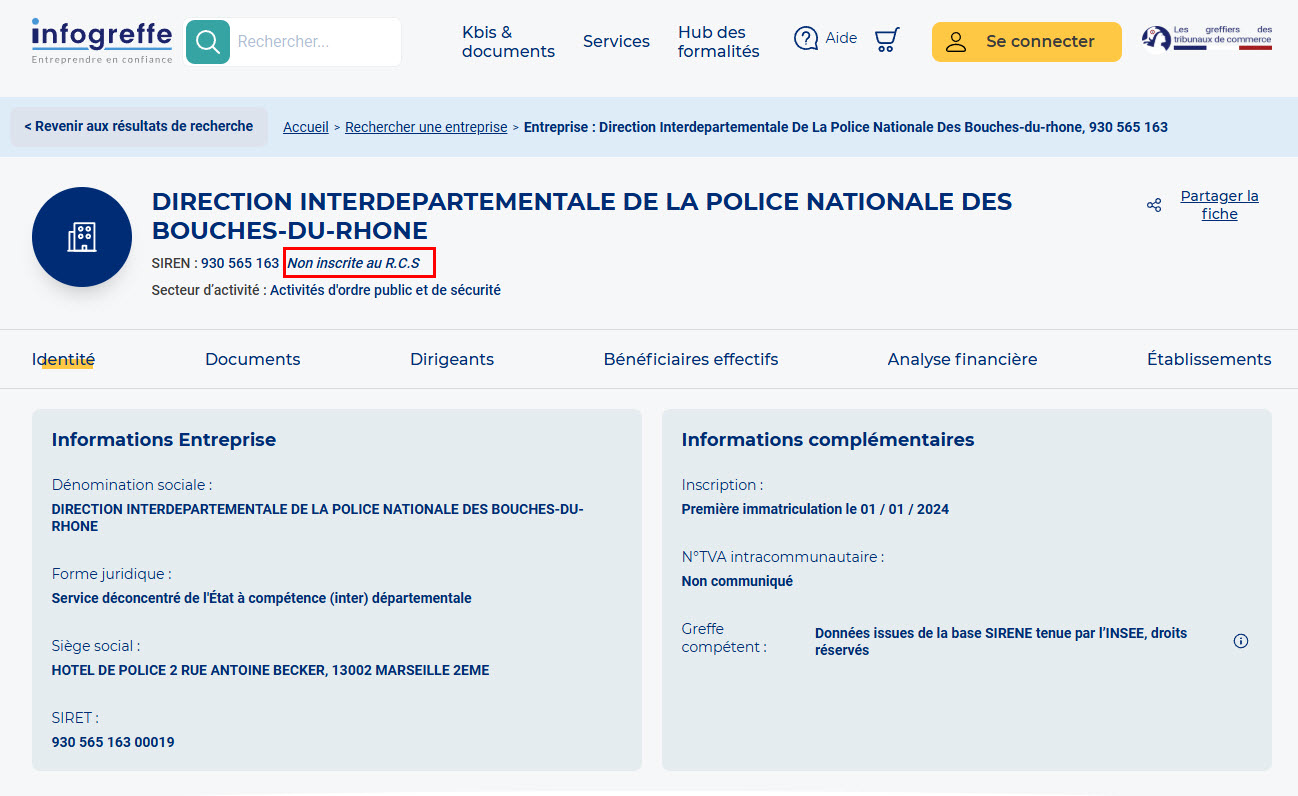Click the info icon next to Greffe compétent
This screenshot has width=1298, height=796.
(x=1241, y=641)
